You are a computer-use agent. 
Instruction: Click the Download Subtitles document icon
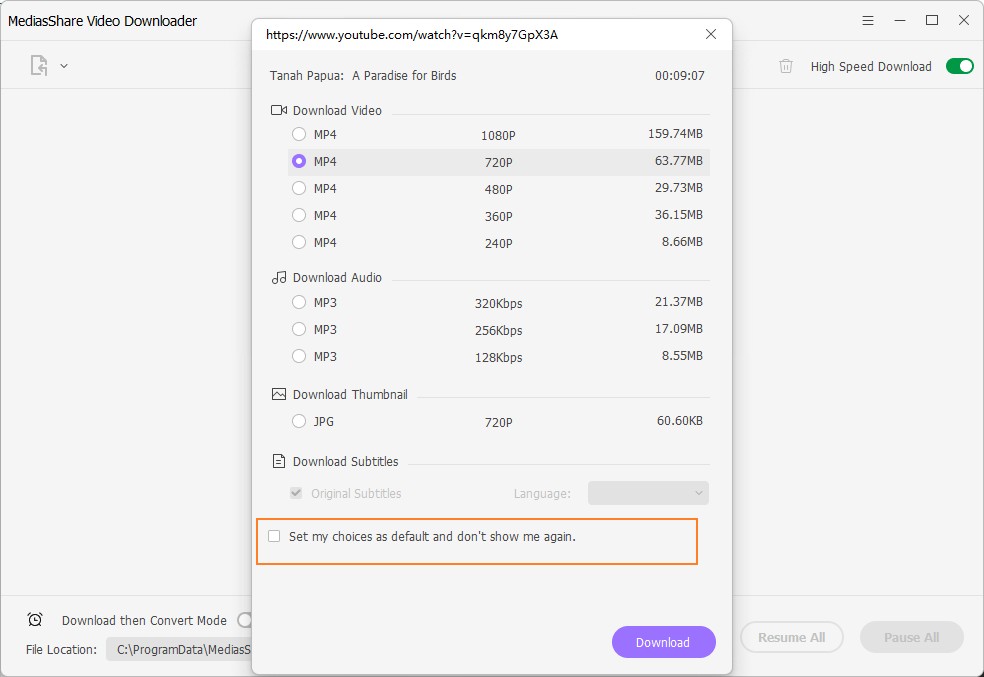279,461
